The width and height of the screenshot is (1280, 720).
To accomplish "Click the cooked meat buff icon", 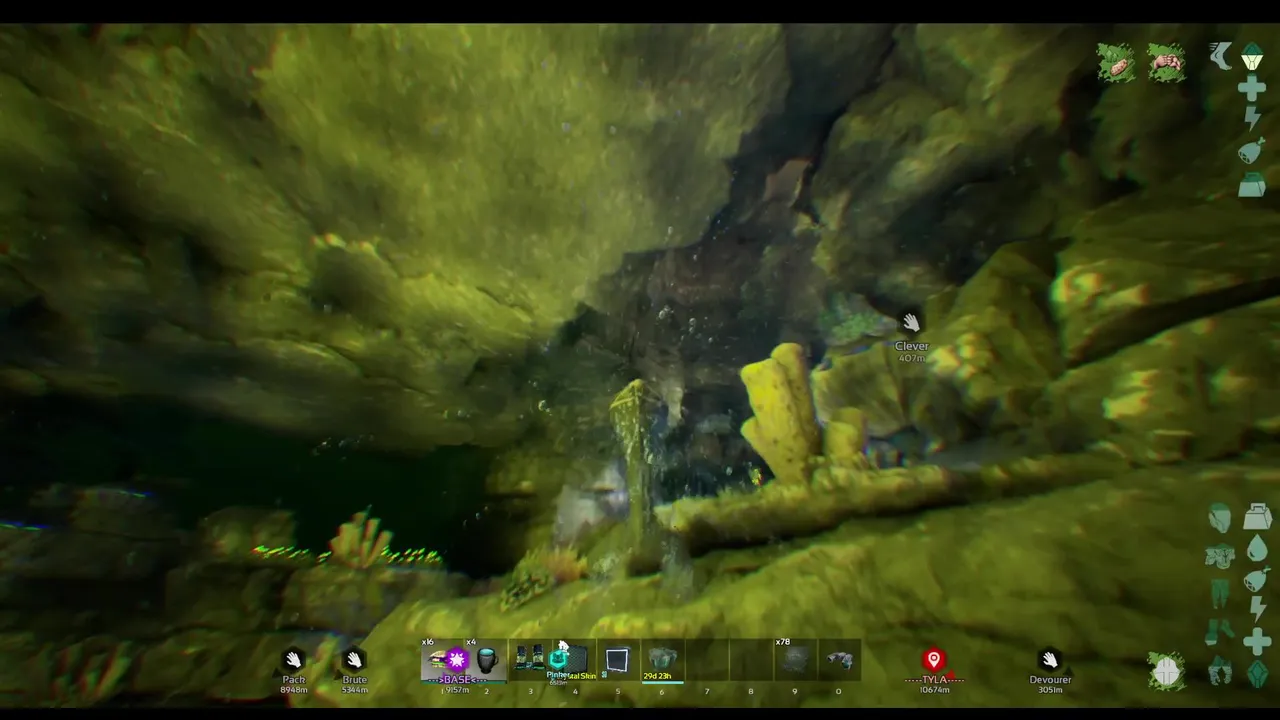I will pos(1116,63).
